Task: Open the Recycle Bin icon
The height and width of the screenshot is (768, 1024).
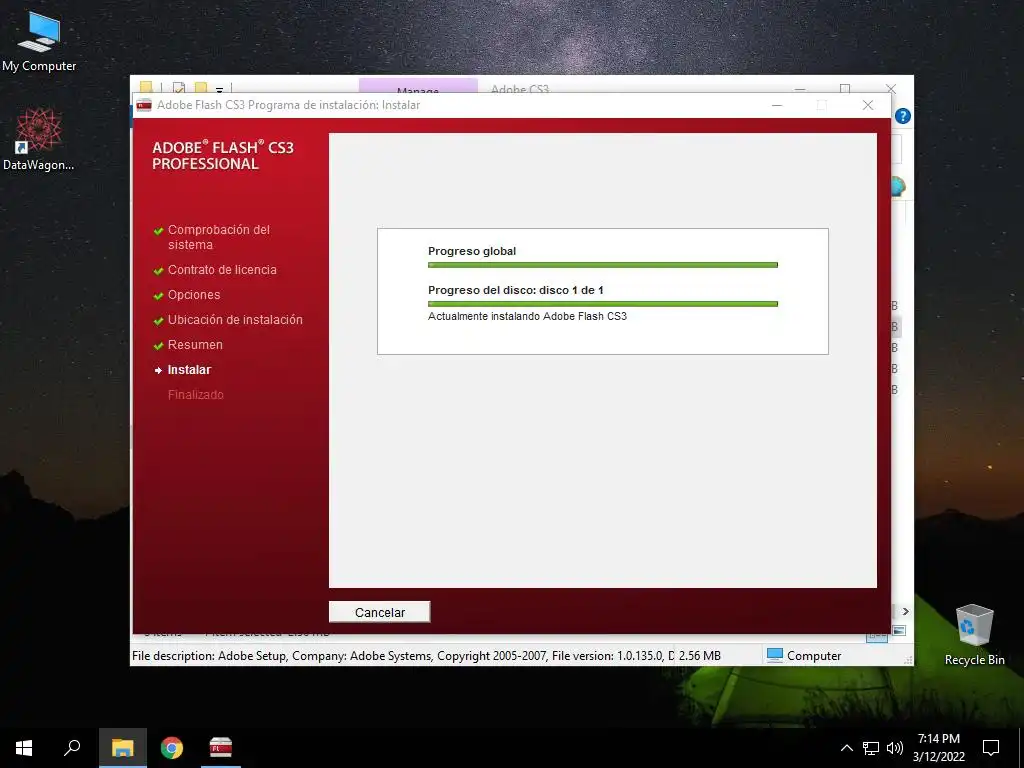Action: pyautogui.click(x=974, y=634)
